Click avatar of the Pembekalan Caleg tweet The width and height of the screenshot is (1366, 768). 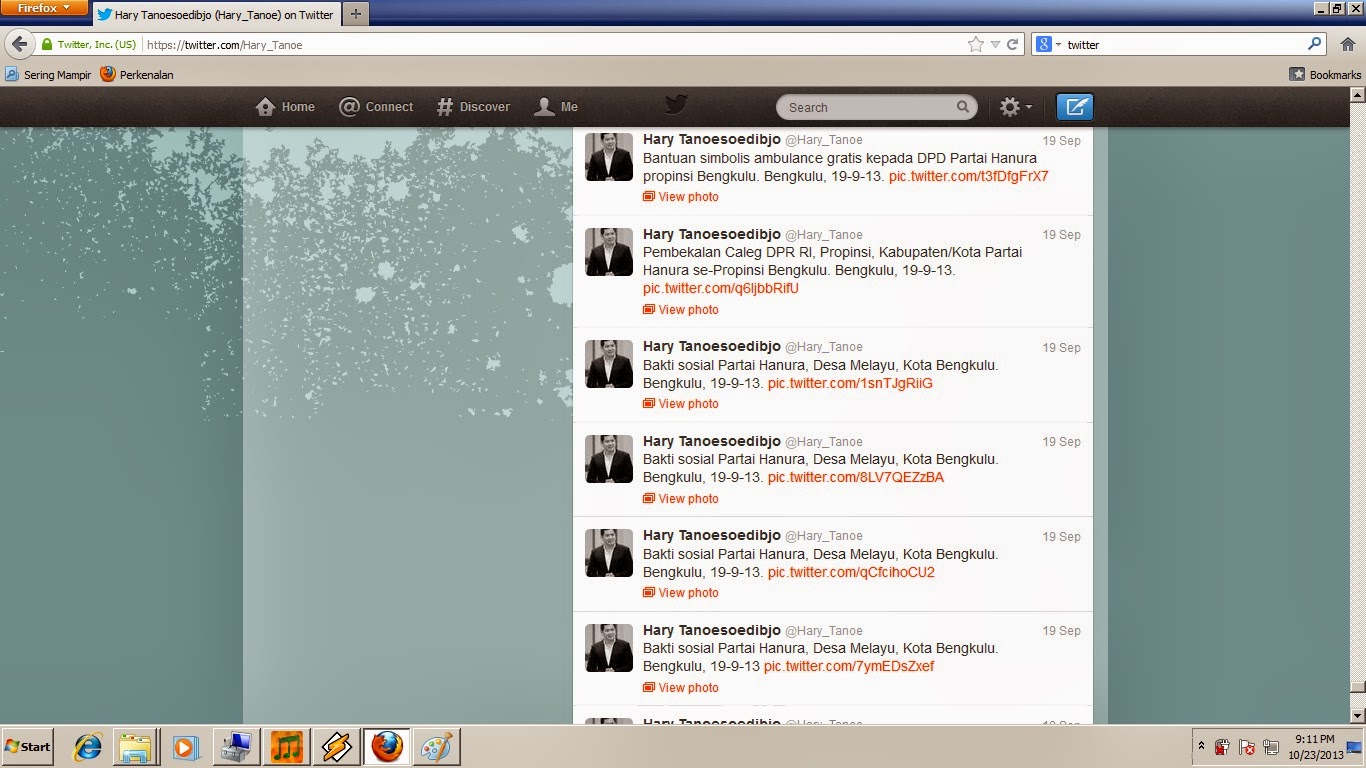coord(609,252)
